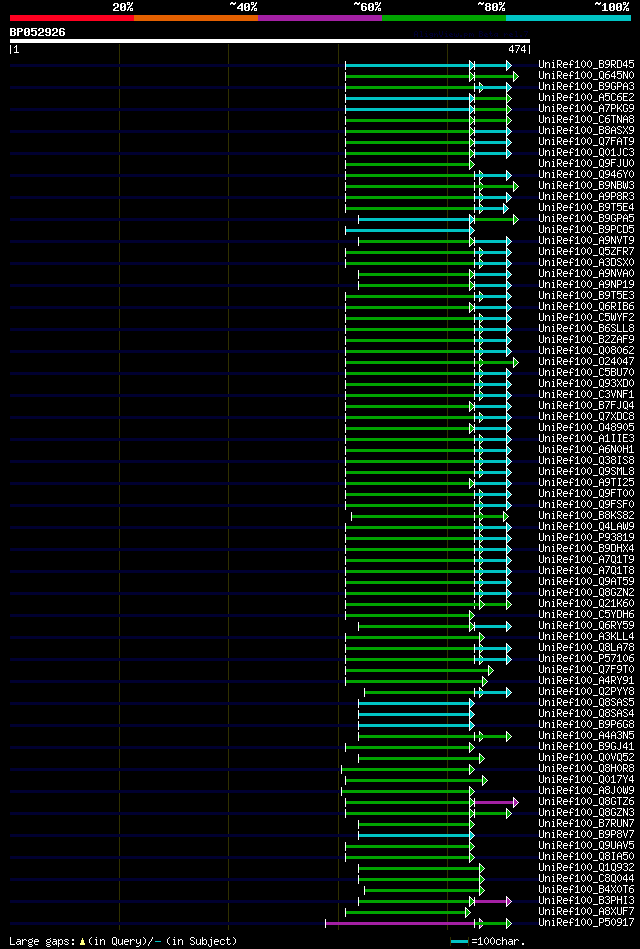Screen dimensions: 640x949
Task: Click the white query length bar
Action: [x=270, y=41]
